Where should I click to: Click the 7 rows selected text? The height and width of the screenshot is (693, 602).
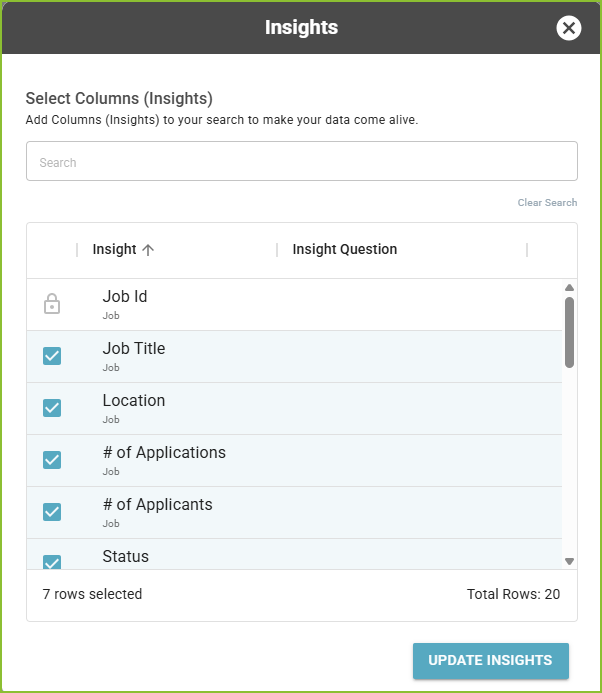coord(92,594)
